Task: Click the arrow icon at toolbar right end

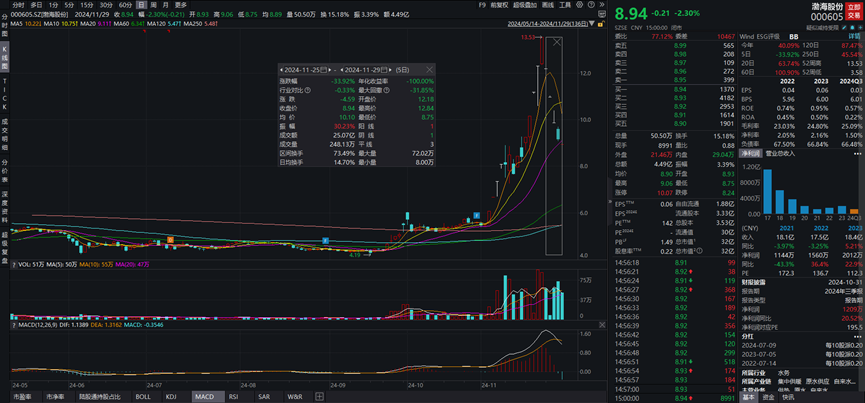Action: pyautogui.click(x=602, y=4)
